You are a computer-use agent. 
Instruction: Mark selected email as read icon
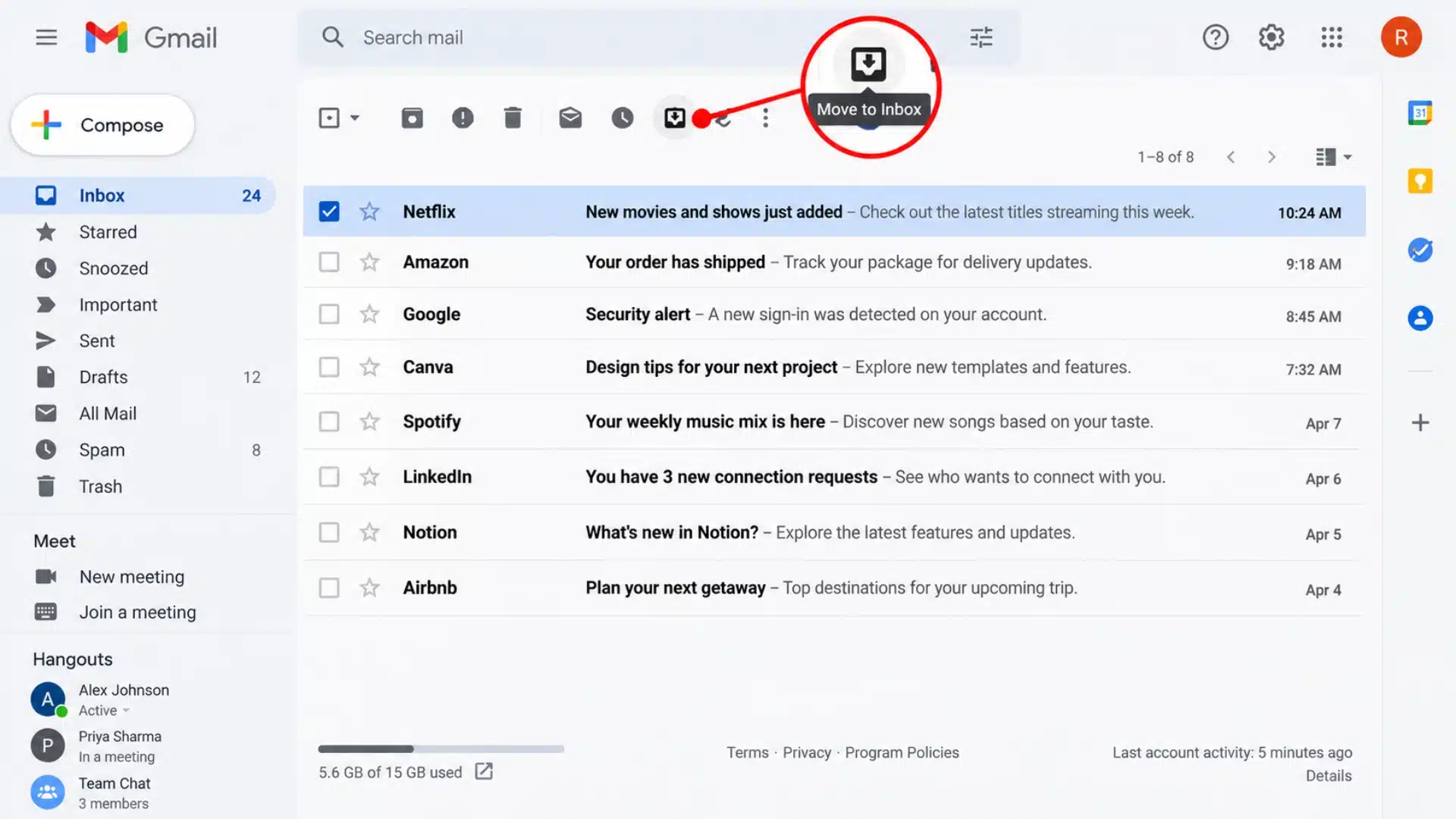570,118
